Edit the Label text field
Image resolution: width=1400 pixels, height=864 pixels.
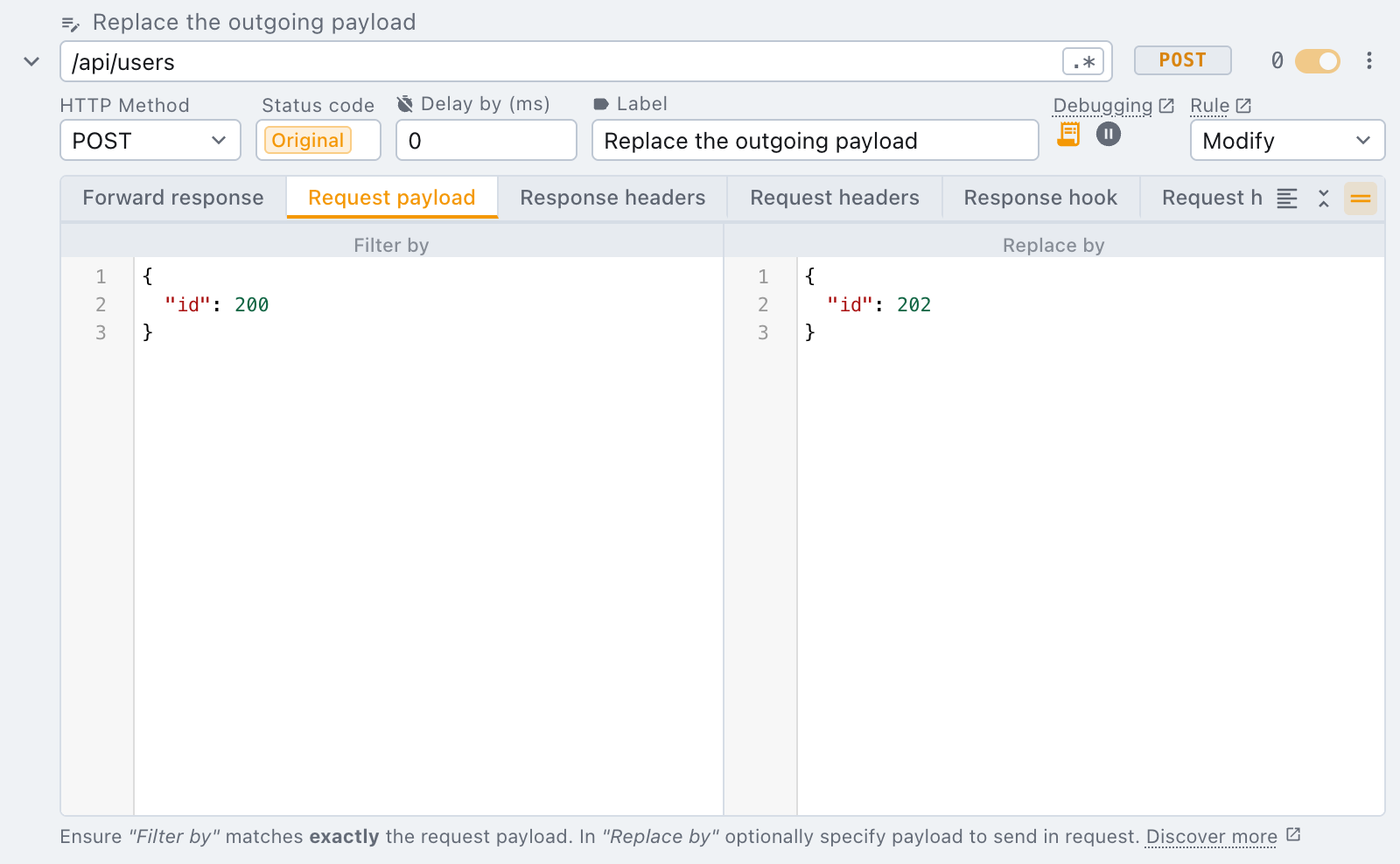[x=815, y=141]
